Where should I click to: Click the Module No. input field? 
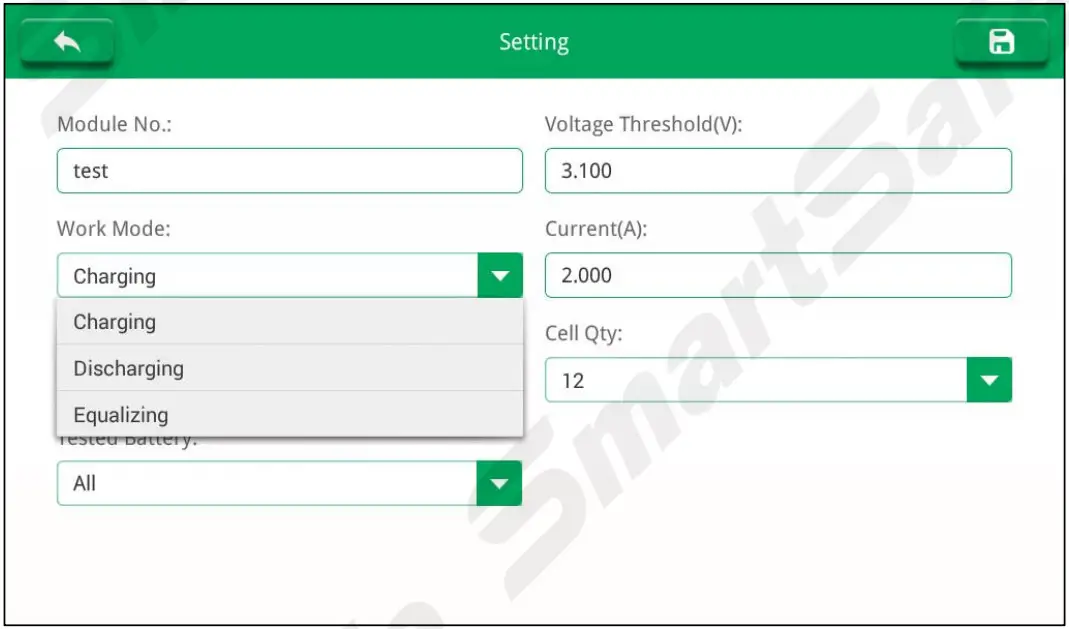pyautogui.click(x=289, y=171)
